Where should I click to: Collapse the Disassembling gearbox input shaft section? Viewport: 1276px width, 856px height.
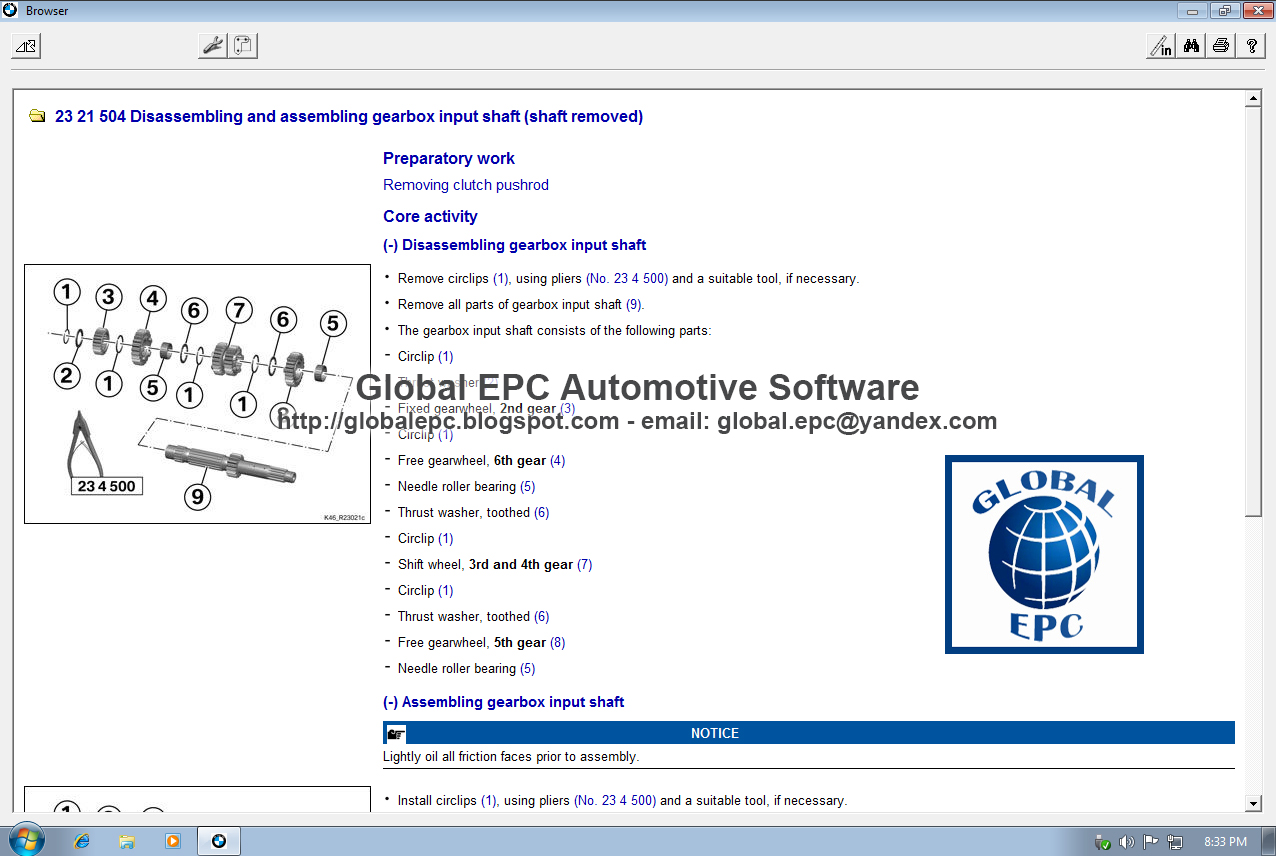coord(390,244)
